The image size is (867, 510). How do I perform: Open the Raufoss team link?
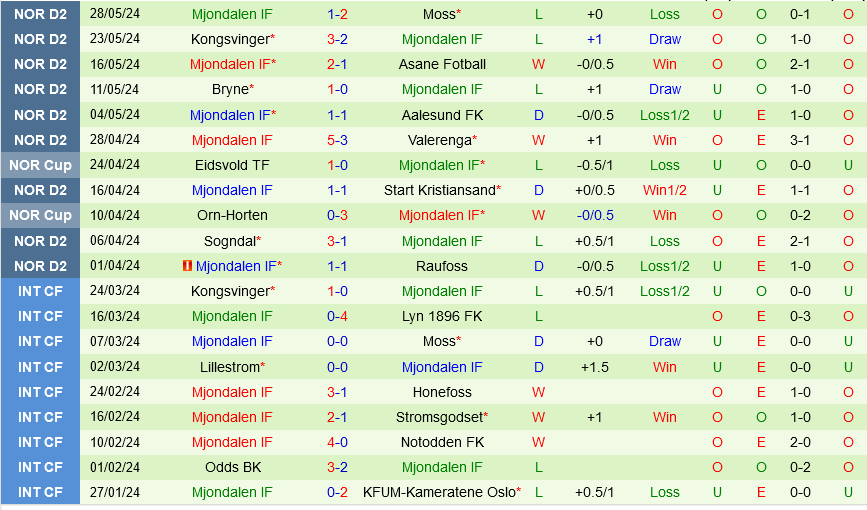tap(441, 266)
